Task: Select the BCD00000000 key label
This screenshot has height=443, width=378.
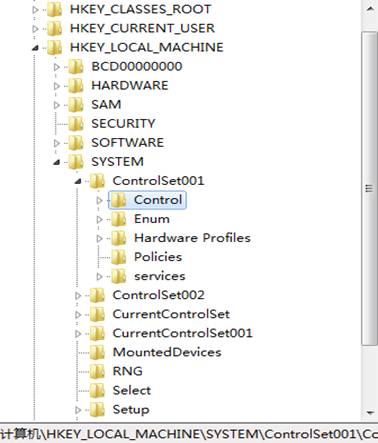Action: 137,66
